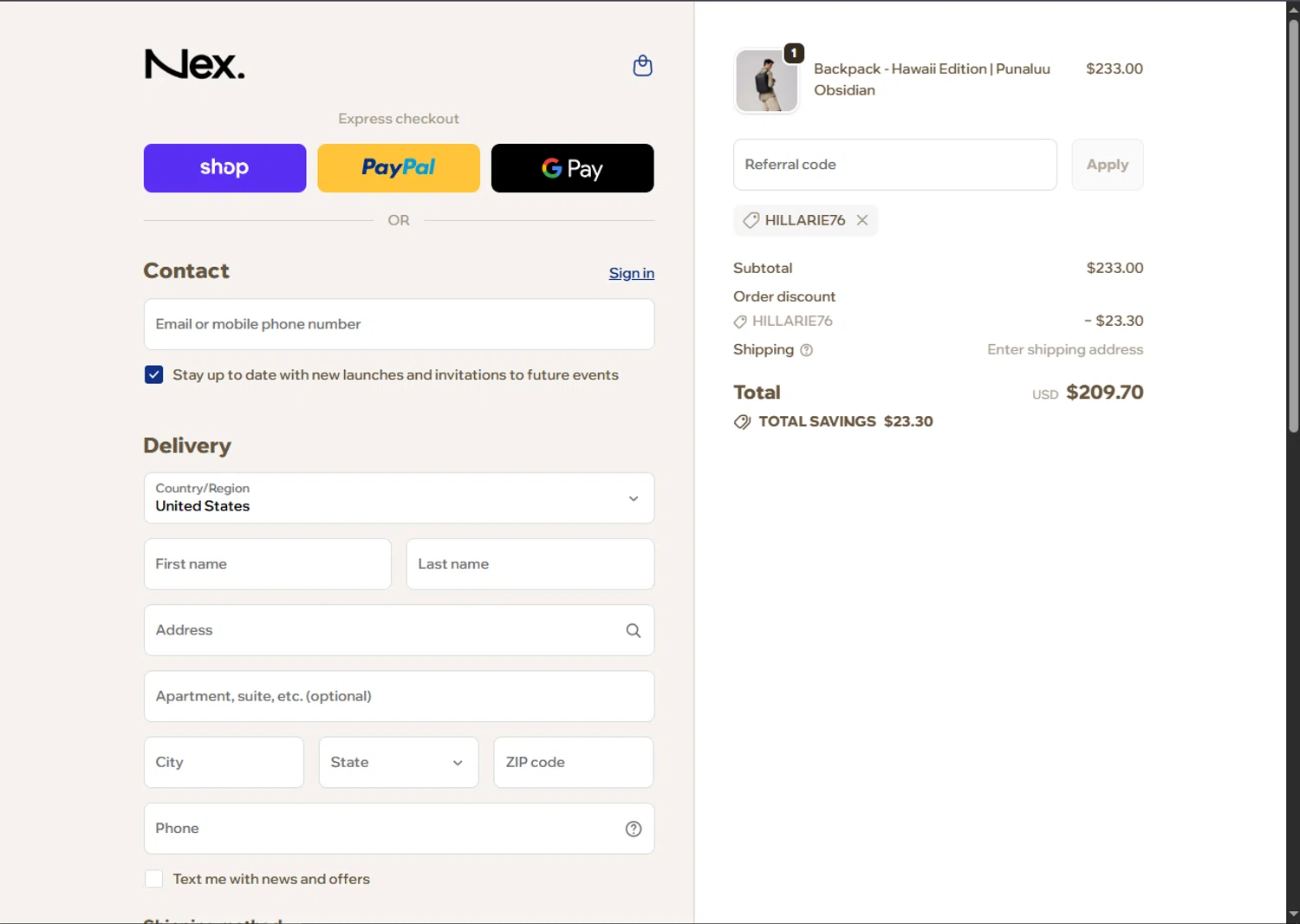Click the address search magnifier icon
This screenshot has width=1300, height=924.
[634, 630]
